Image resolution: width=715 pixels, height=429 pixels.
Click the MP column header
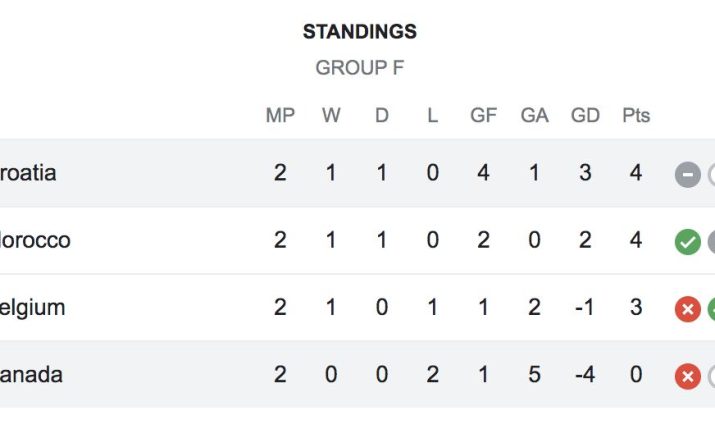click(x=280, y=115)
